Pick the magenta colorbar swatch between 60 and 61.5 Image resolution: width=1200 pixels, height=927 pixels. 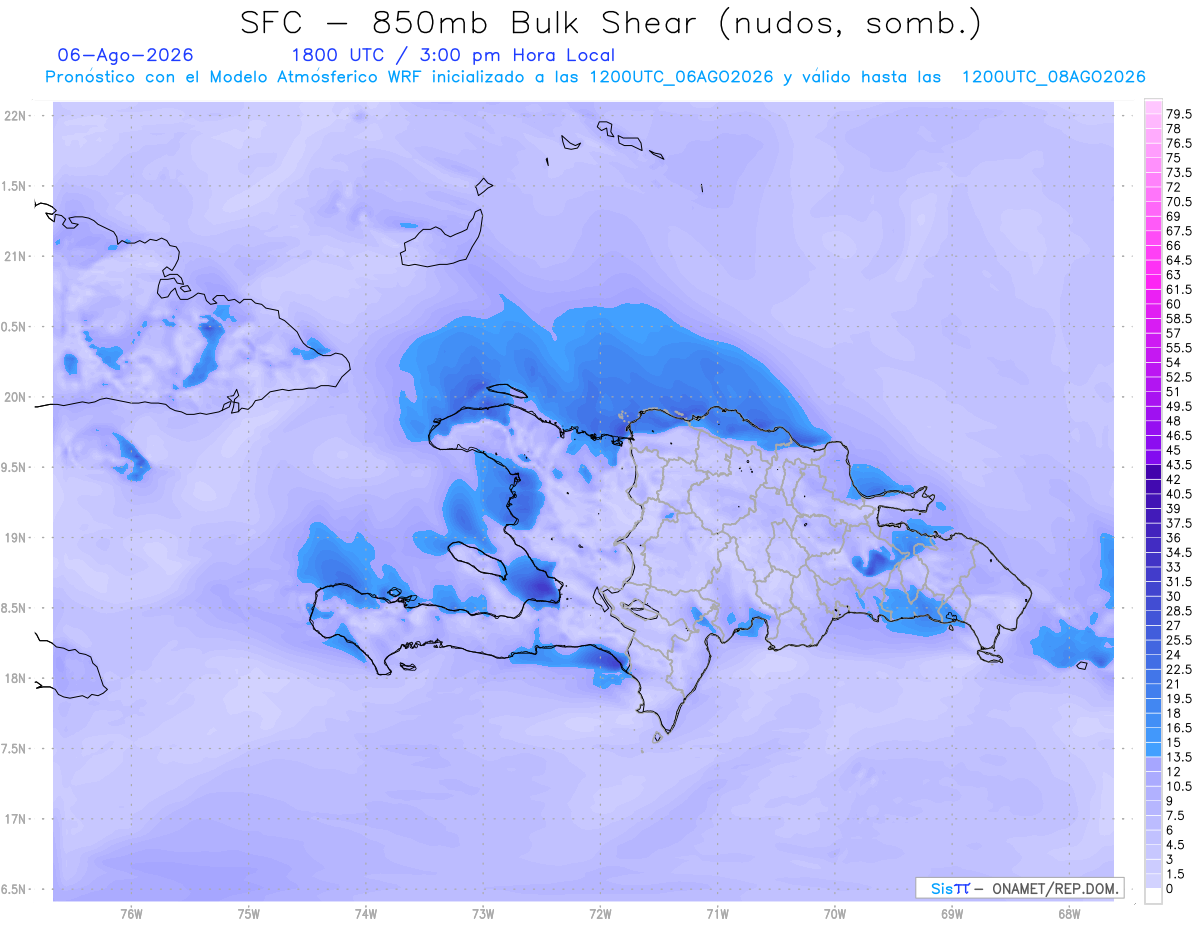point(1153,297)
